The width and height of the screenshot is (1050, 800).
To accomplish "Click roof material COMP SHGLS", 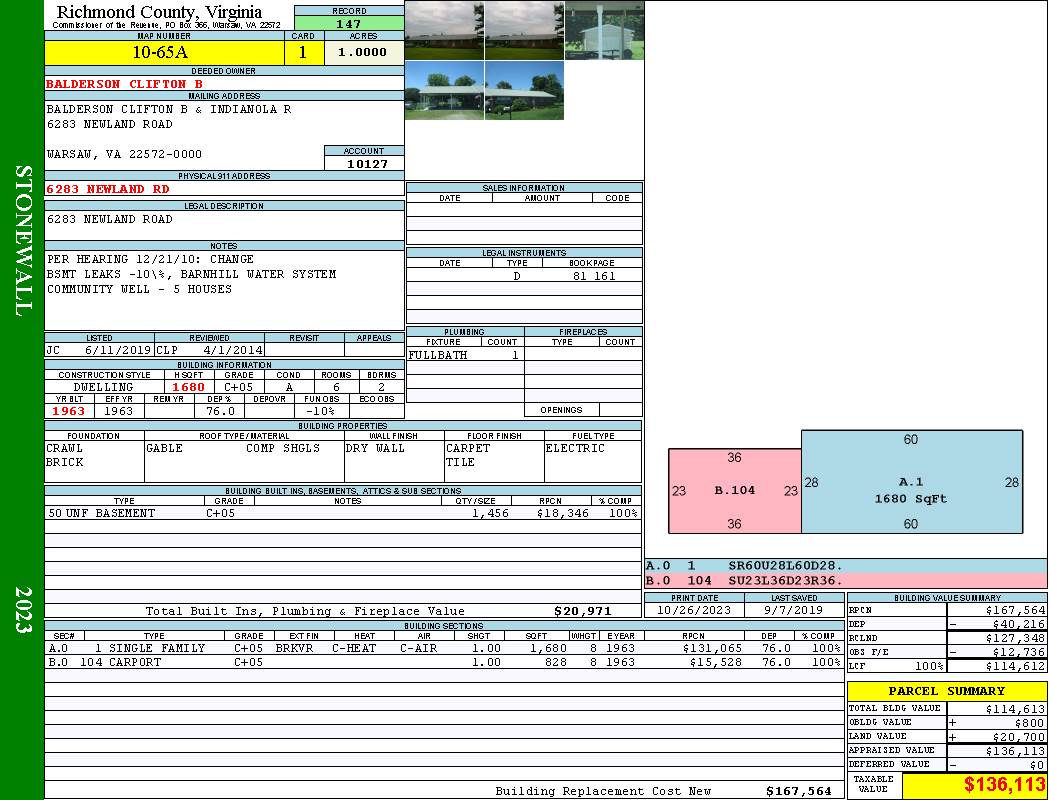I will [283, 448].
